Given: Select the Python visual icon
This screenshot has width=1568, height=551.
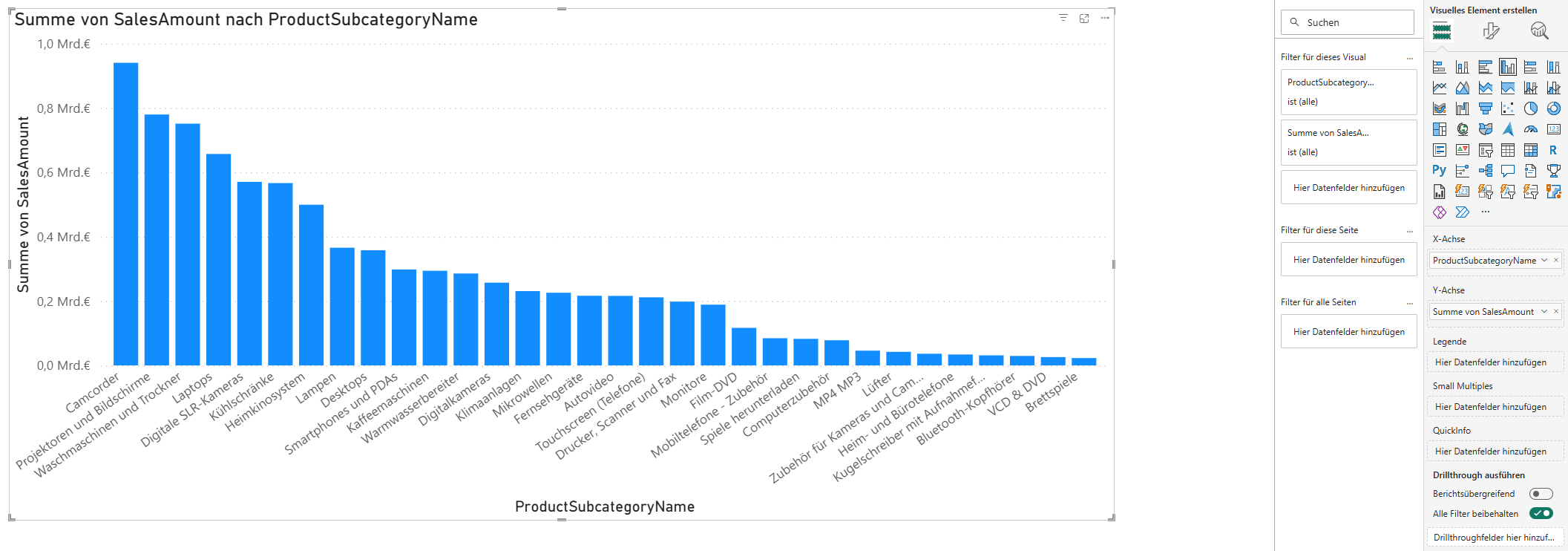Looking at the screenshot, I should click(1439, 170).
